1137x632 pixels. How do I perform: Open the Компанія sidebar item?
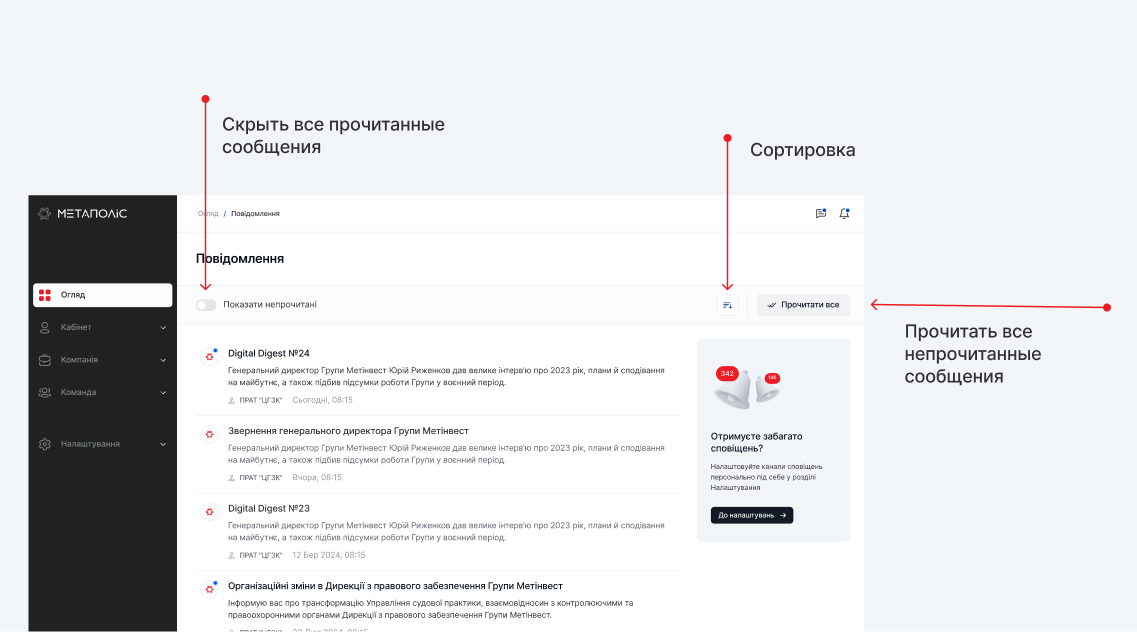(80, 360)
